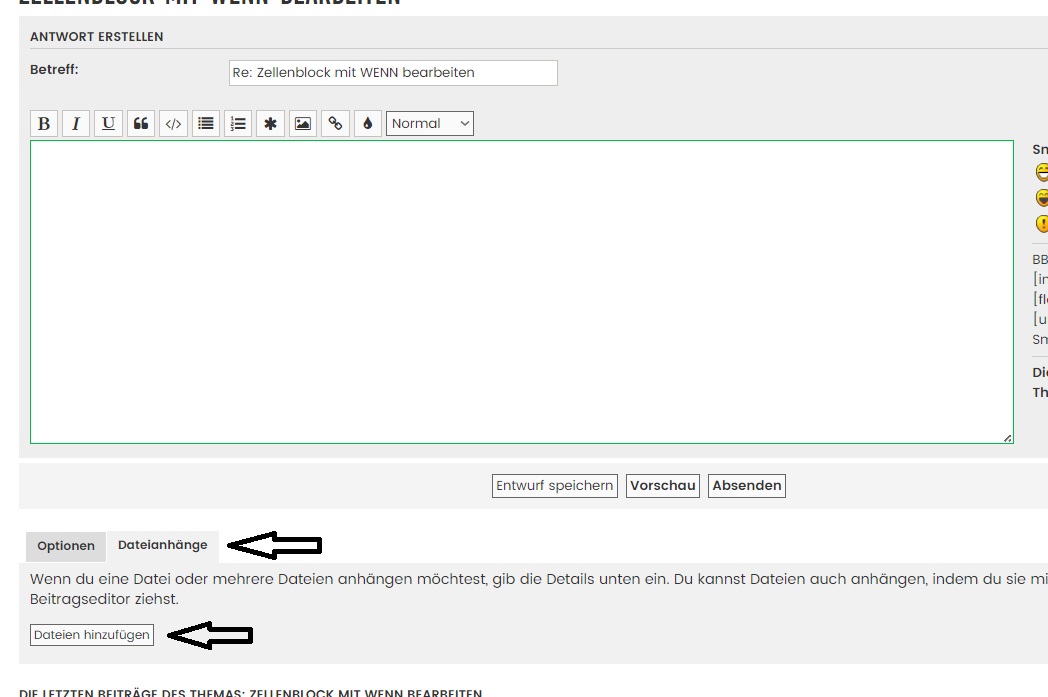Switch to the Optionen tab
The image size is (1048, 697).
[x=66, y=546]
